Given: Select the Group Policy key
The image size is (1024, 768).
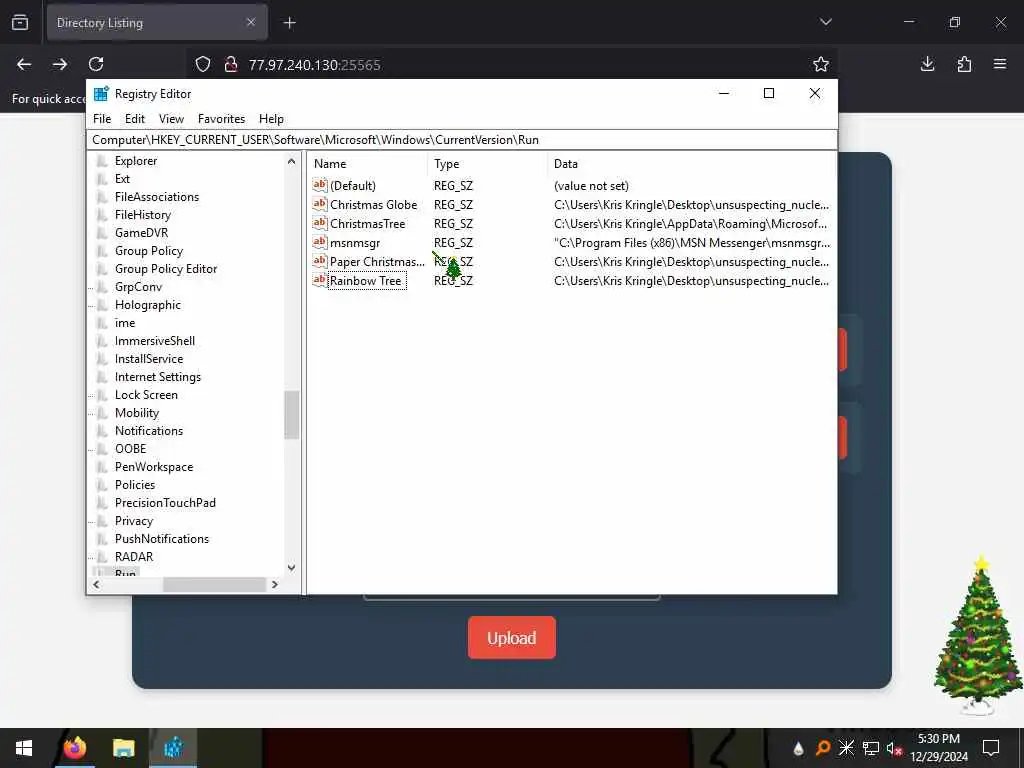Looking at the screenshot, I should coord(149,251).
